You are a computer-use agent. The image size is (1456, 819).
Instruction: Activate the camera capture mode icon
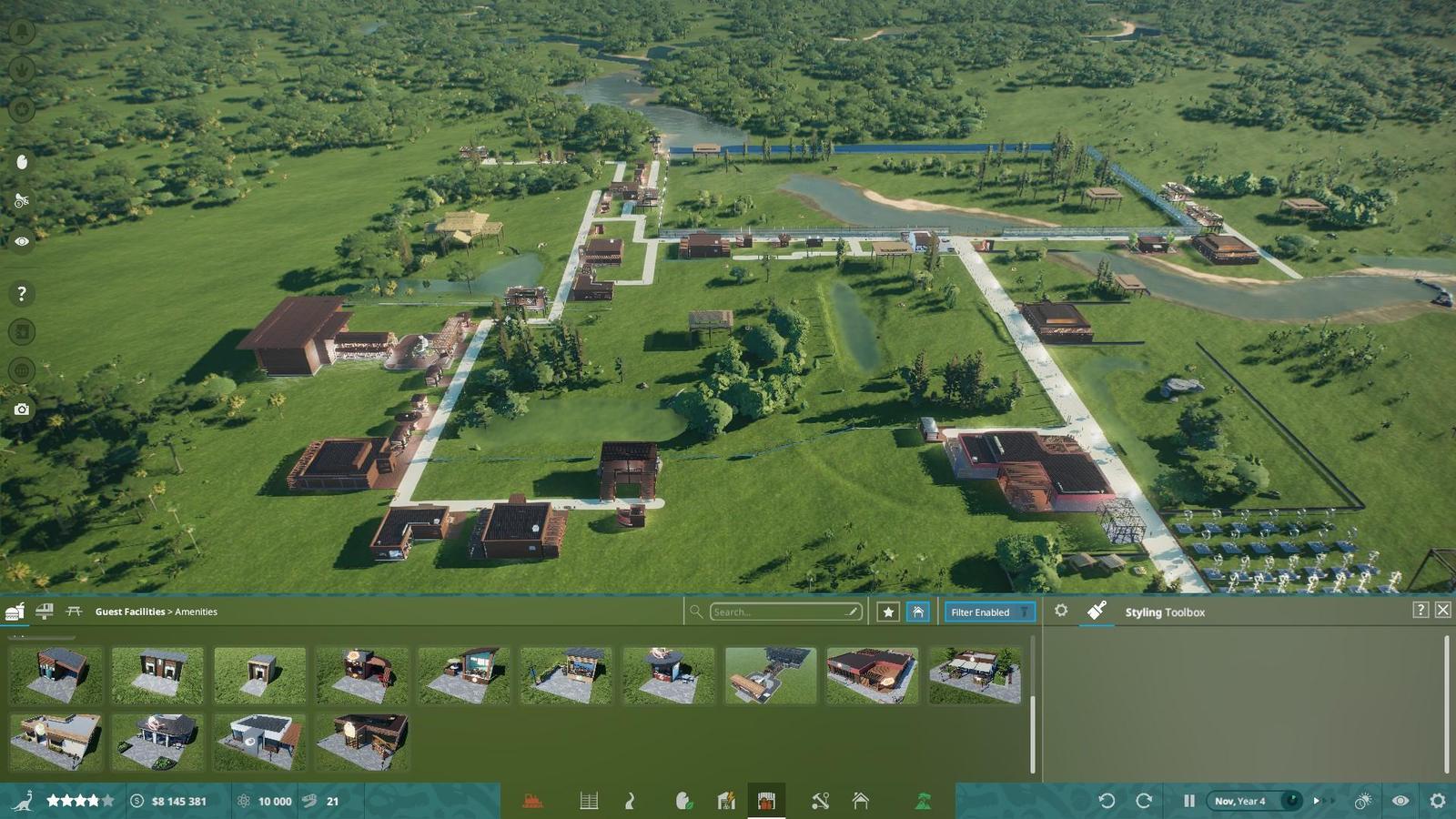tap(21, 409)
